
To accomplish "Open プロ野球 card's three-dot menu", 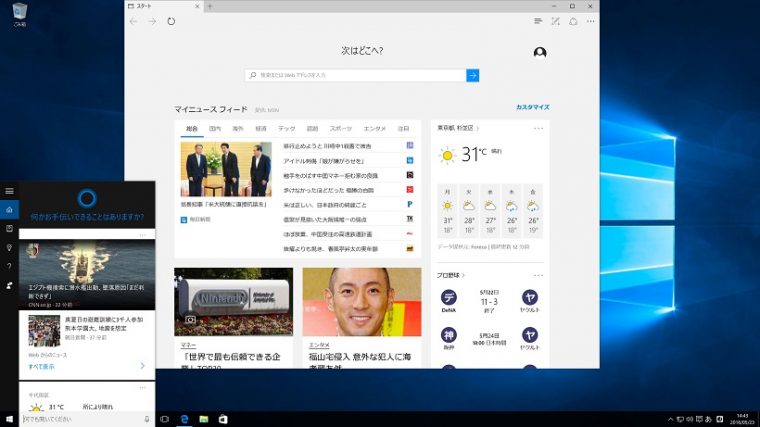I will pyautogui.click(x=538, y=275).
